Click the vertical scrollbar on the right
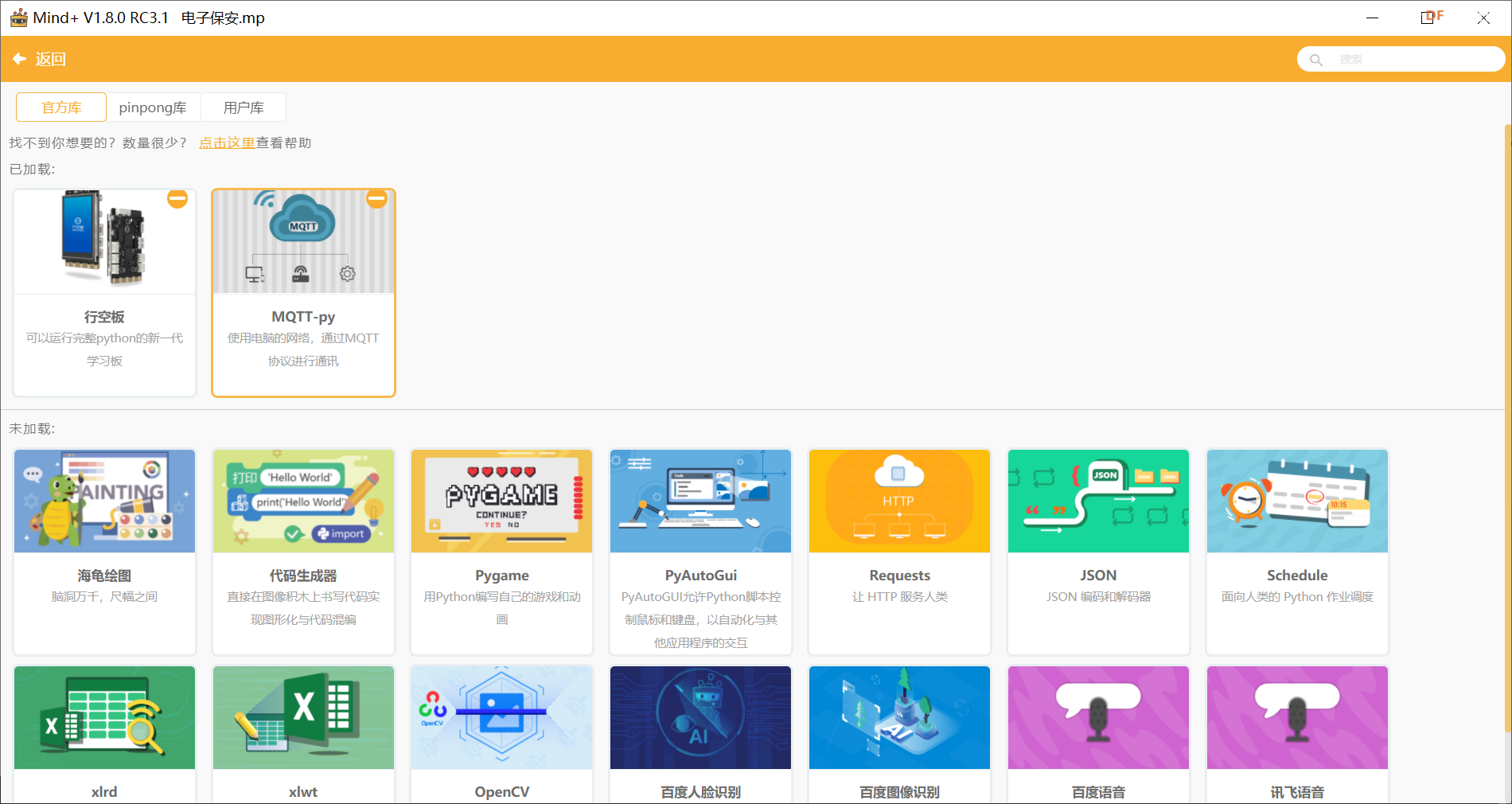Viewport: 1512px width, 804px height. tap(1507, 430)
